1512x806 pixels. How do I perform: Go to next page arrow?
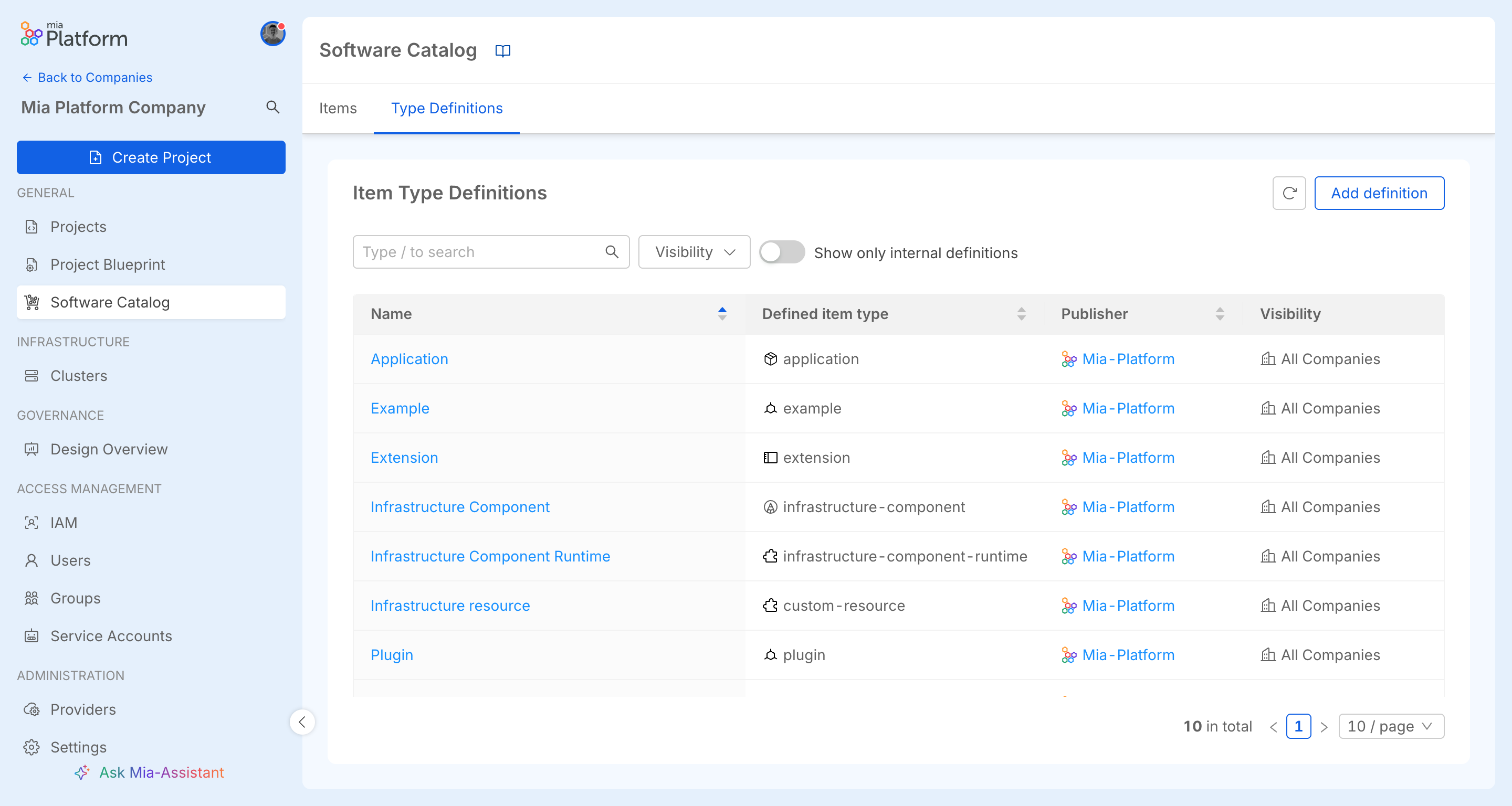1324,727
